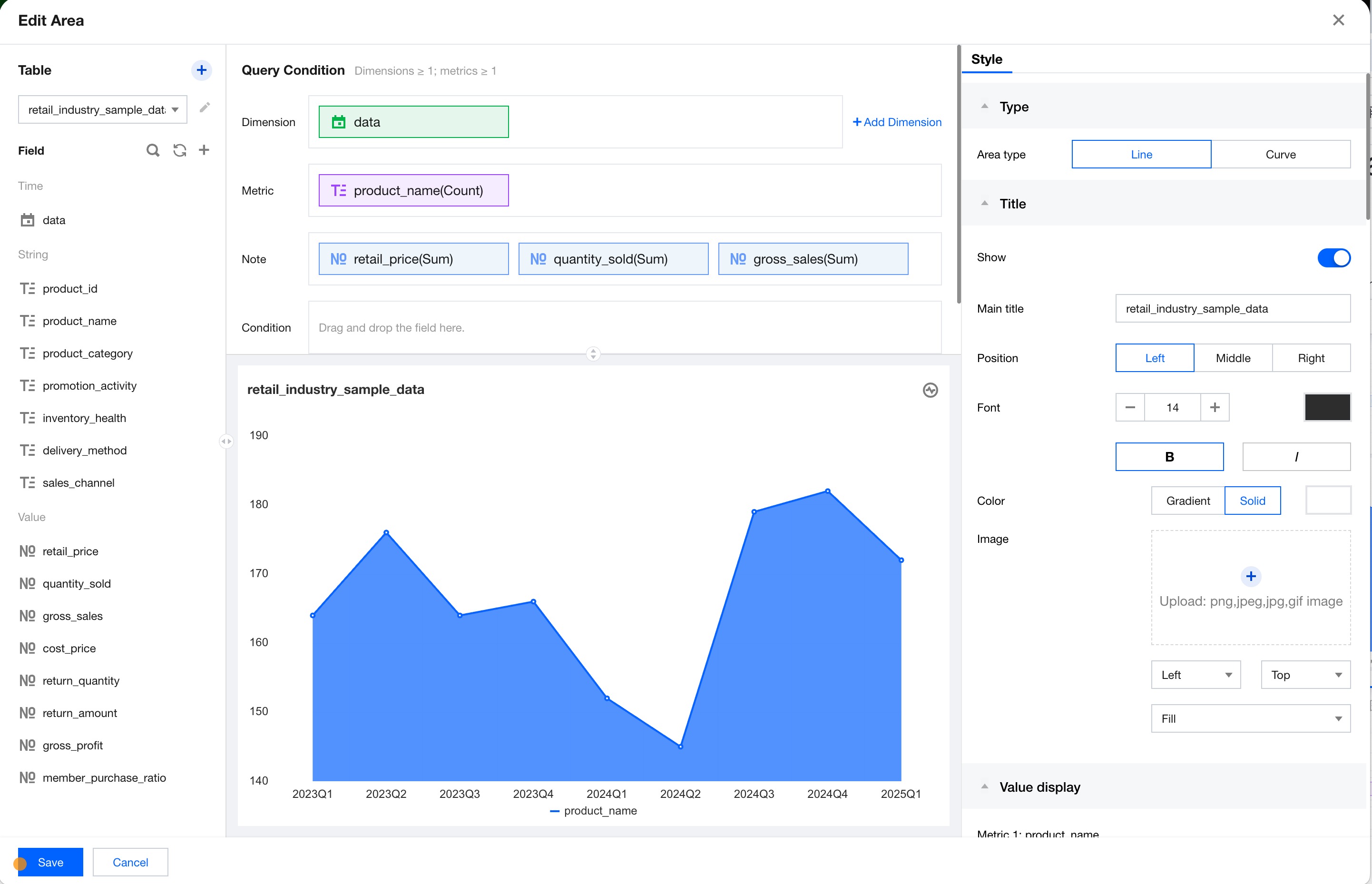Select Curve area type
Image resolution: width=1372 pixels, height=884 pixels.
[1280, 155]
